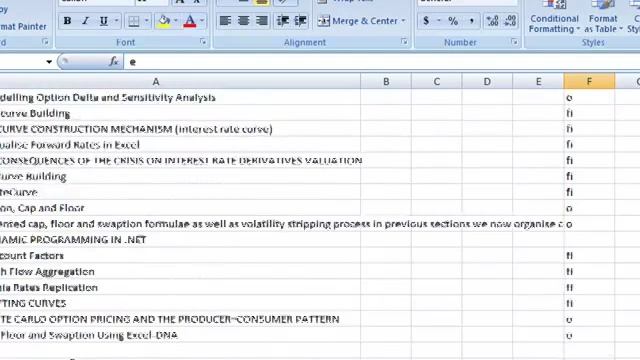Image resolution: width=640 pixels, height=360 pixels.
Task: Toggle Bold formatting
Action: pos(67,21)
